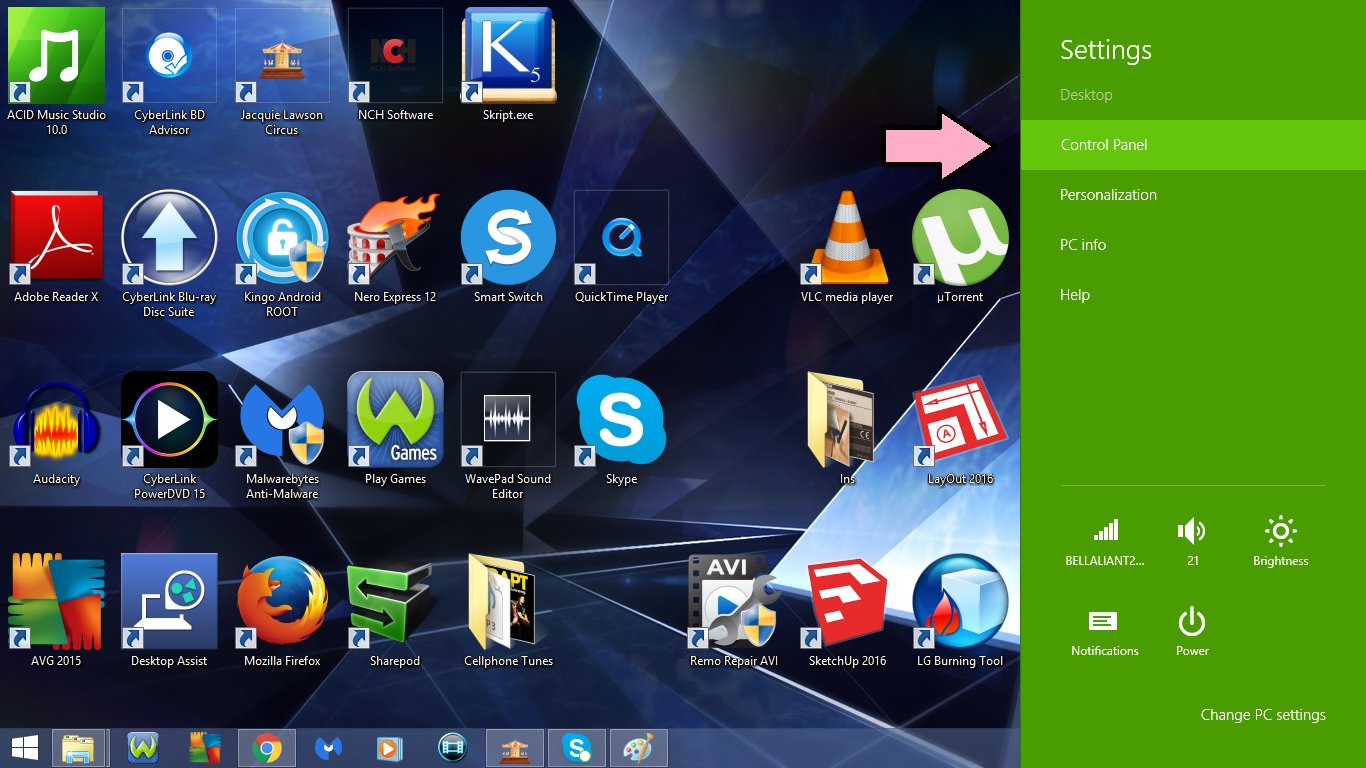The width and height of the screenshot is (1366, 768).
Task: Select Jacquie Lawson Circus desktop shortcut
Action: [282, 70]
